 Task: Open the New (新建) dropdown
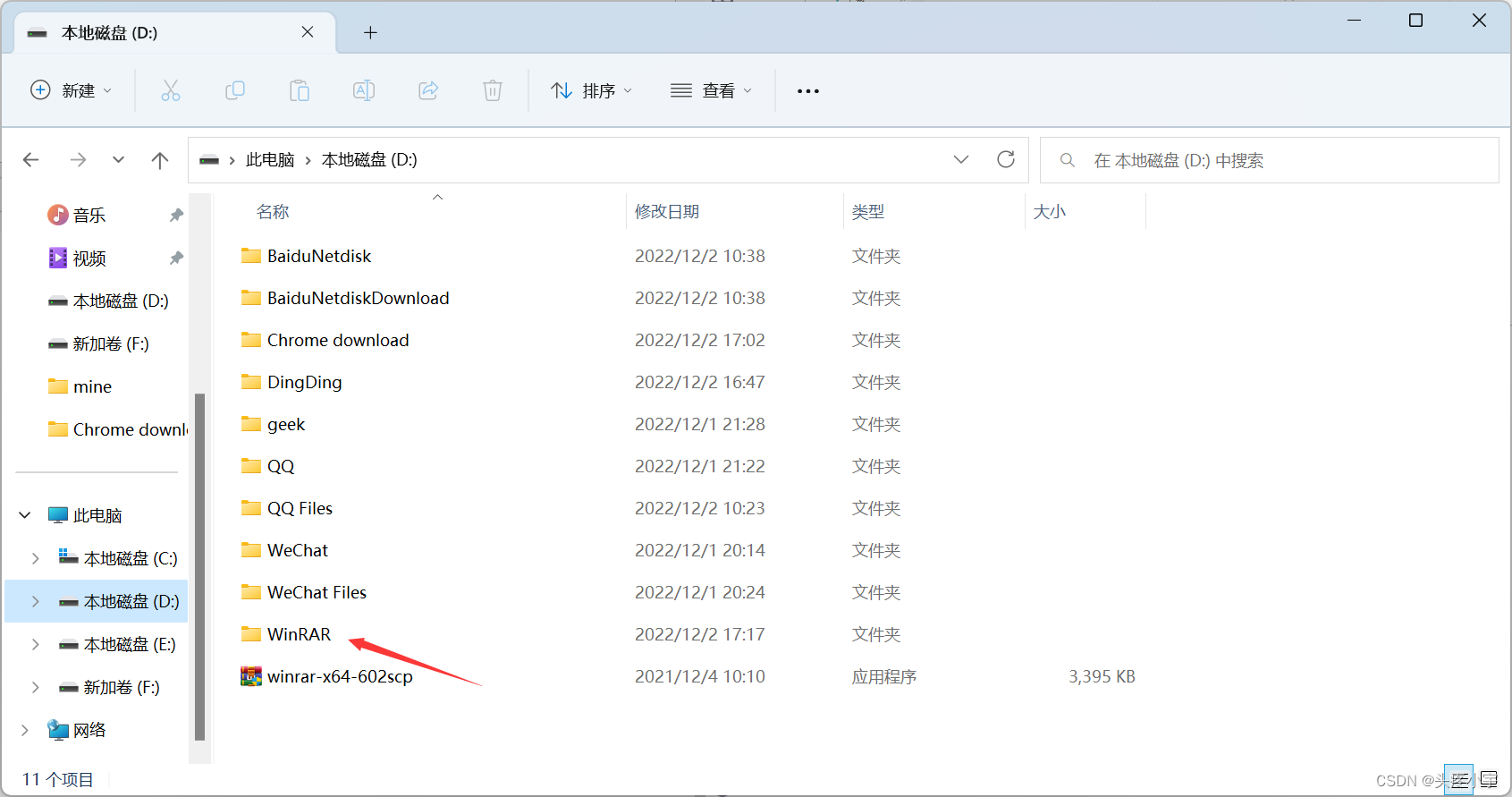click(72, 90)
